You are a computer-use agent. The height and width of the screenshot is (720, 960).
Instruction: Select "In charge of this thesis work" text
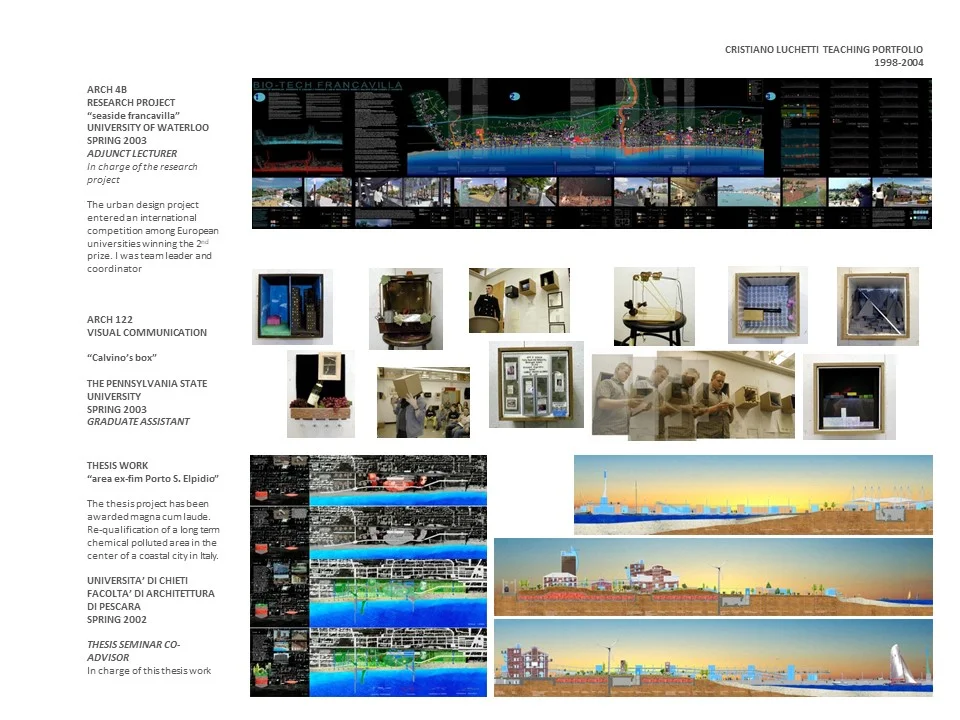click(x=149, y=670)
